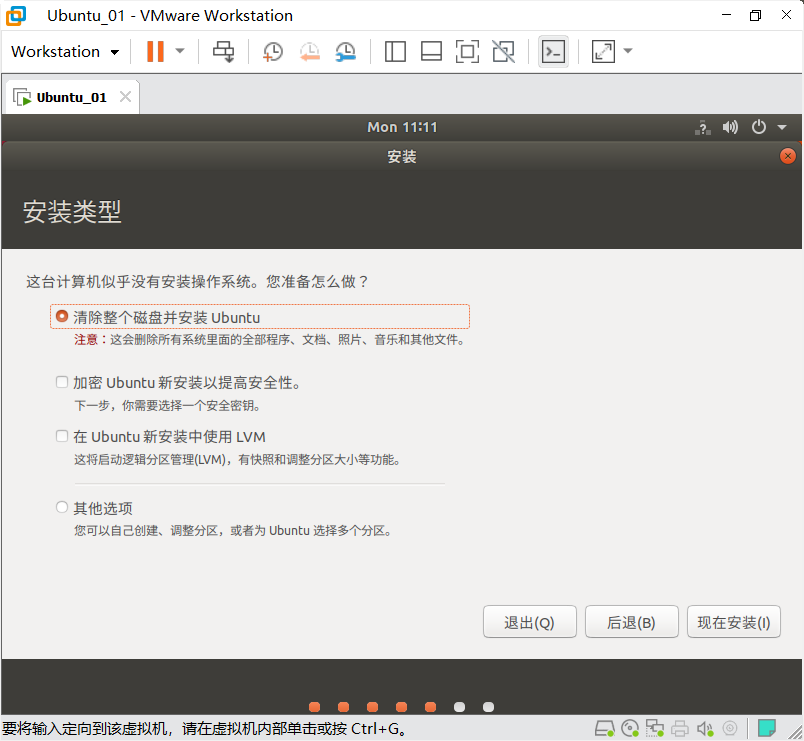Click the sound card status icon
The height and width of the screenshot is (741, 804).
coord(705,728)
